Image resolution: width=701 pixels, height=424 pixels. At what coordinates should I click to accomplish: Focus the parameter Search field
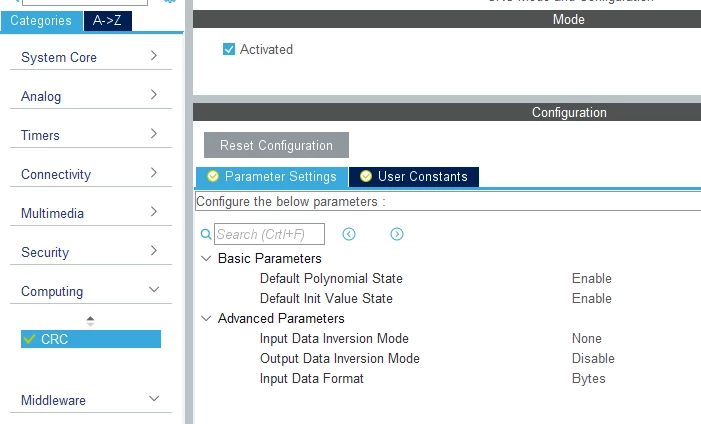click(269, 234)
